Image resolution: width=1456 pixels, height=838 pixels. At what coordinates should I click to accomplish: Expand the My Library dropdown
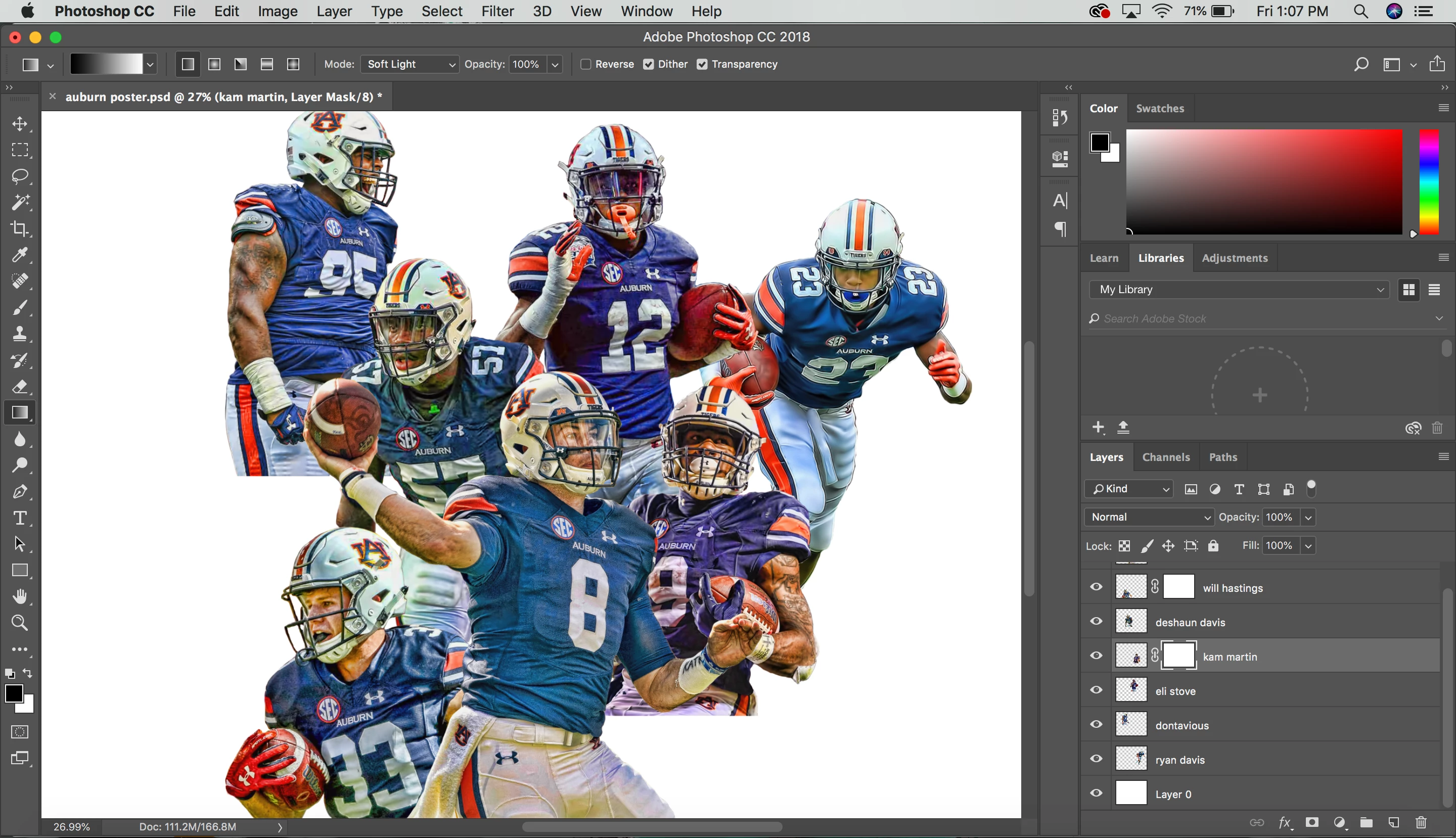coord(1239,290)
